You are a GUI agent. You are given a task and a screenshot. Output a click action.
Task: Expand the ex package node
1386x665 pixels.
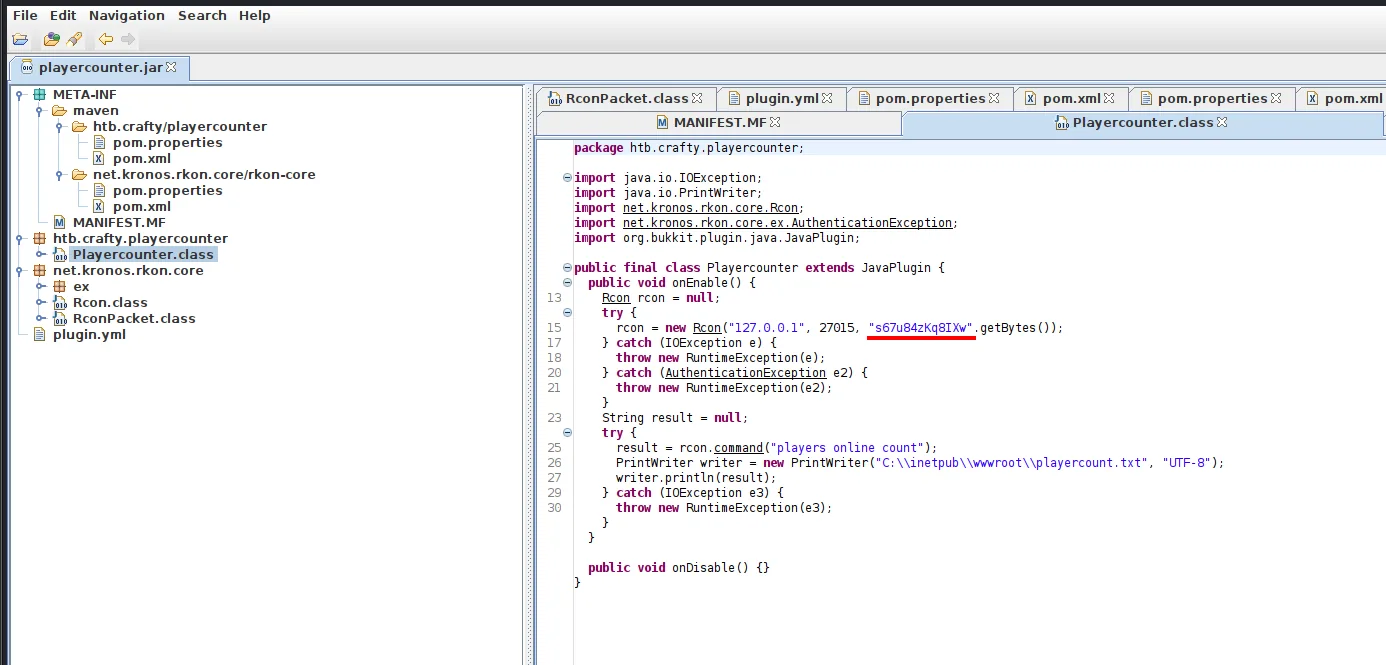point(40,286)
